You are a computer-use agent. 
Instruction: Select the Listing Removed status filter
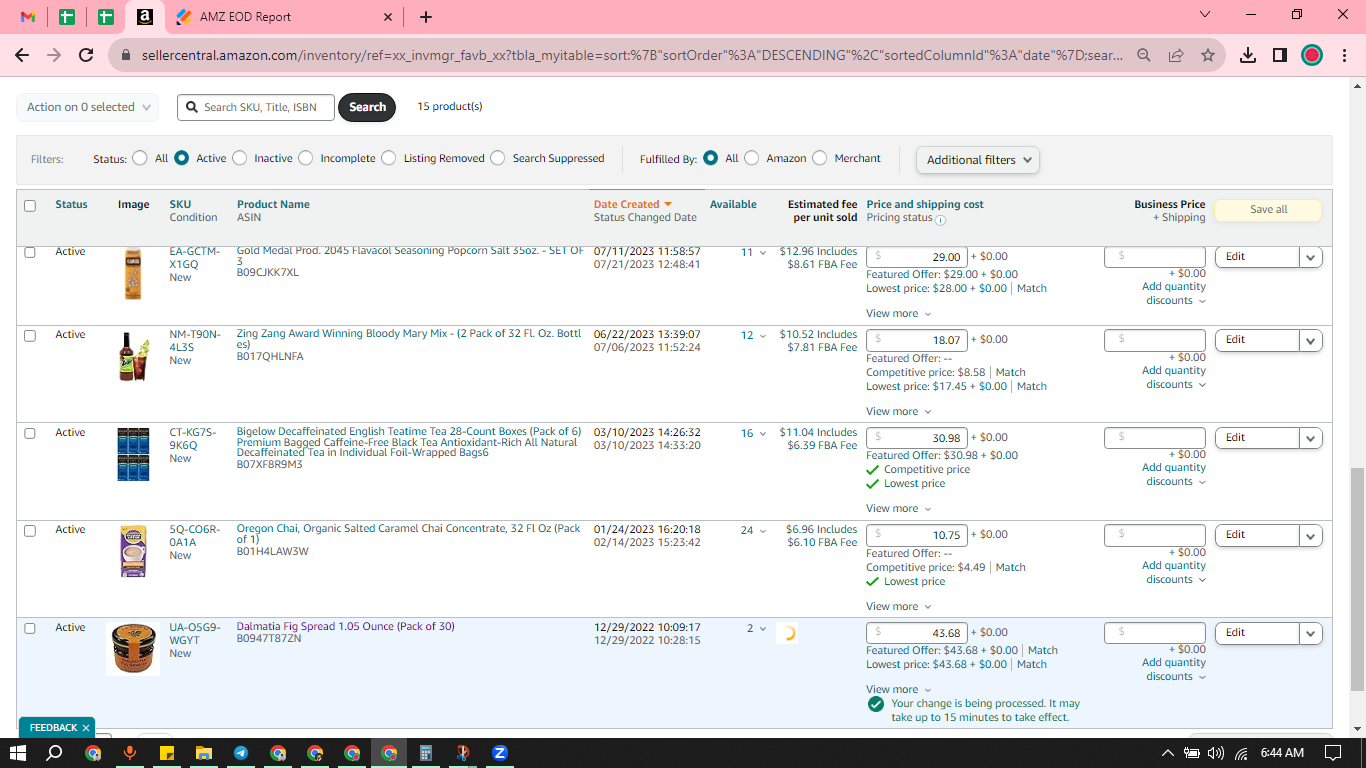point(389,158)
